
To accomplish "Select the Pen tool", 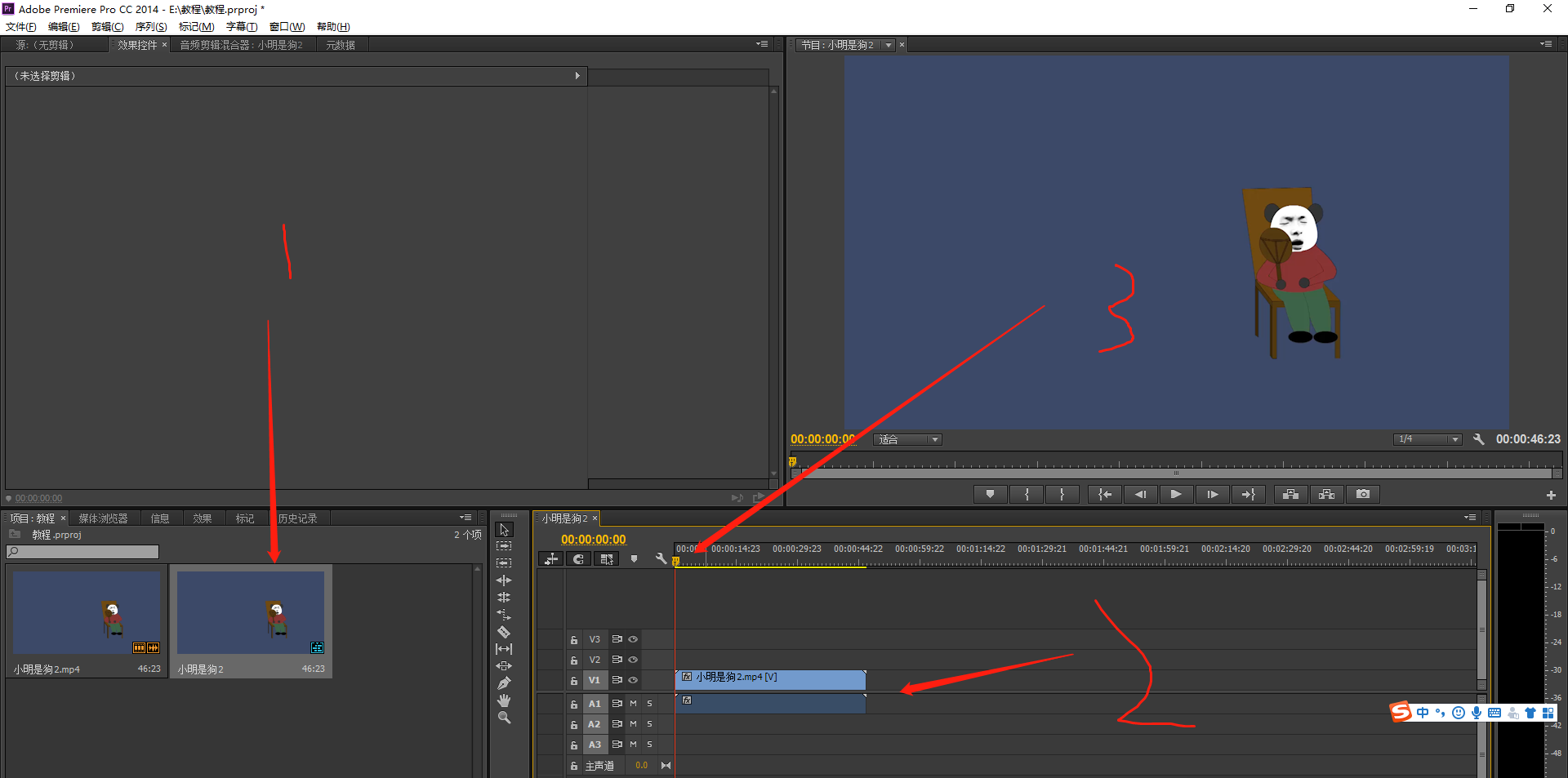I will 504,683.
